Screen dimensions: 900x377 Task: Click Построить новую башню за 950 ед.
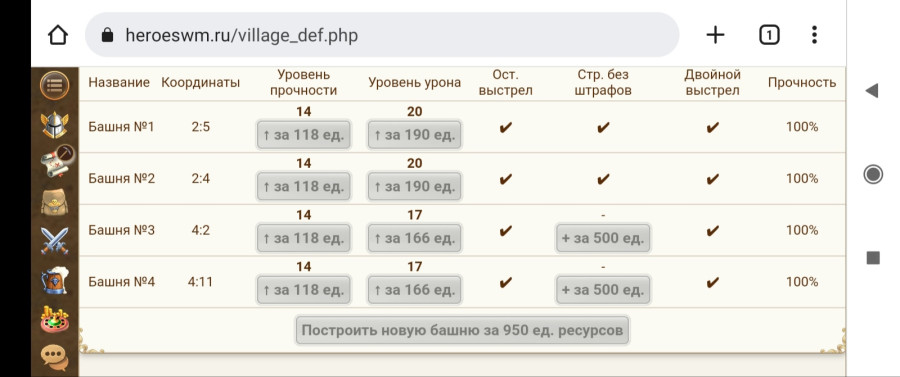click(462, 331)
